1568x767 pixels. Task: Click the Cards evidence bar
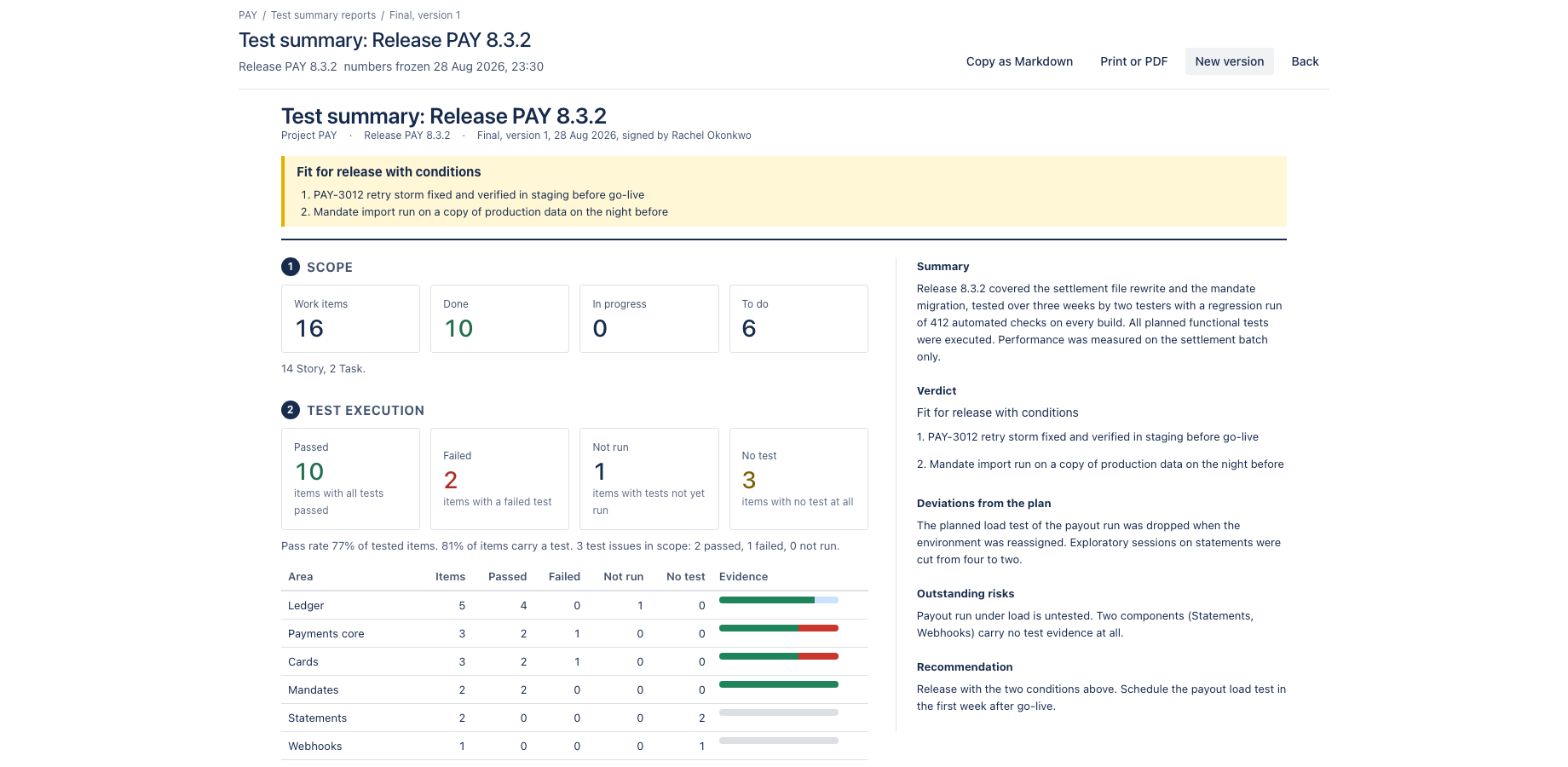coord(778,656)
